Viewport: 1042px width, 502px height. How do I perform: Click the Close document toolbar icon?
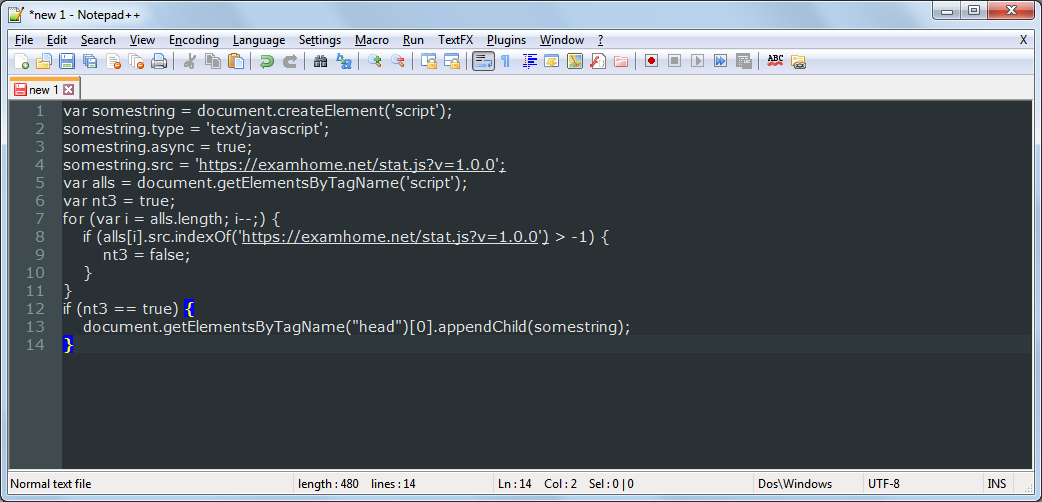(114, 62)
